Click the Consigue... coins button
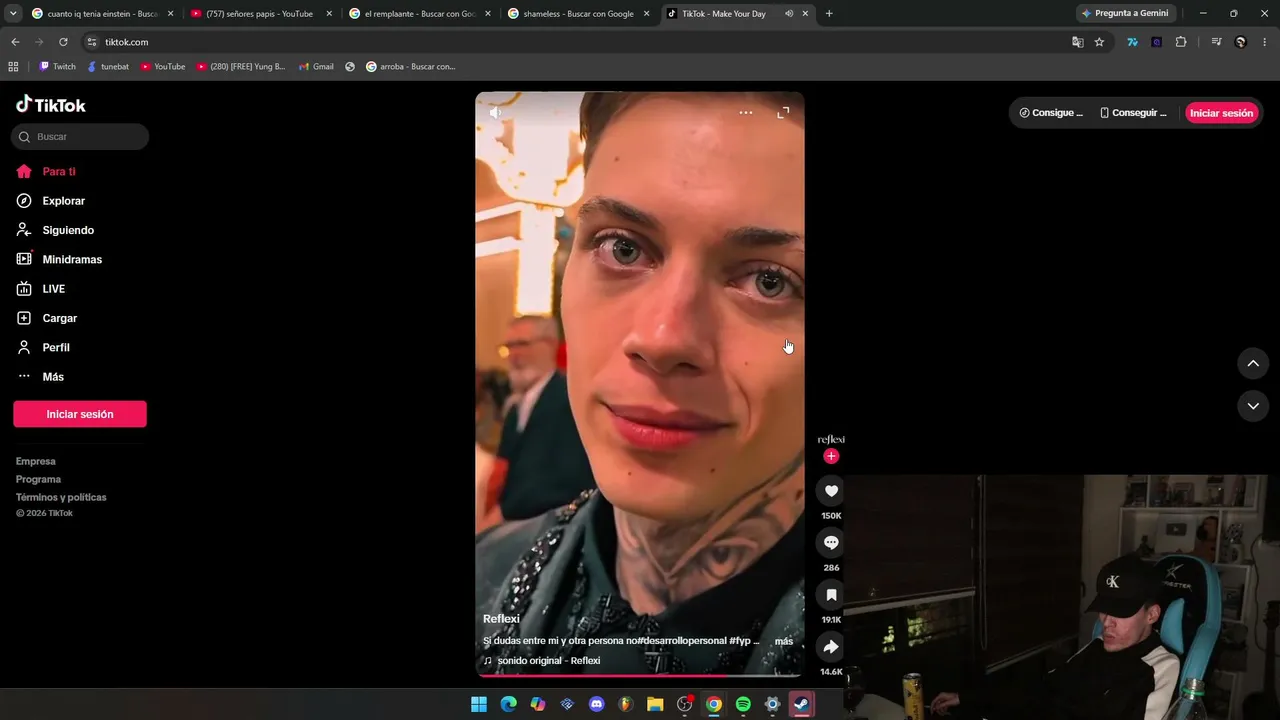The image size is (1280, 720). coord(1051,113)
